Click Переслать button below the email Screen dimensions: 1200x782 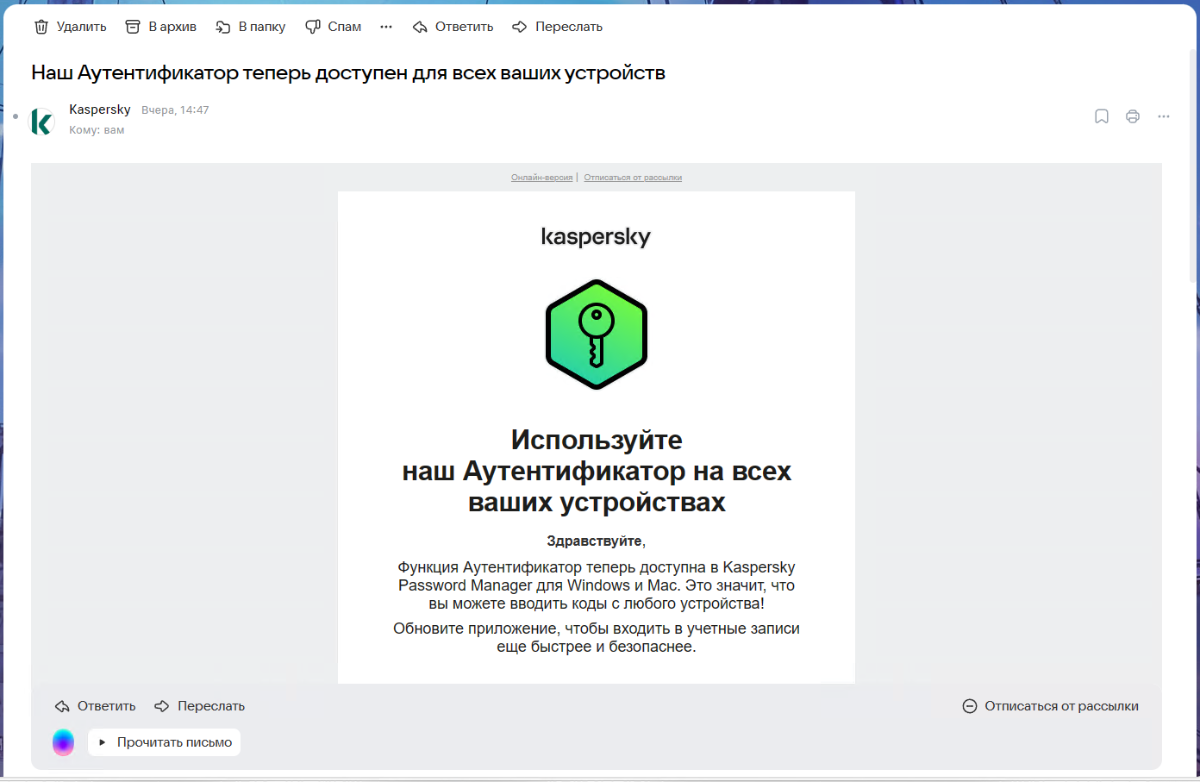coord(199,706)
